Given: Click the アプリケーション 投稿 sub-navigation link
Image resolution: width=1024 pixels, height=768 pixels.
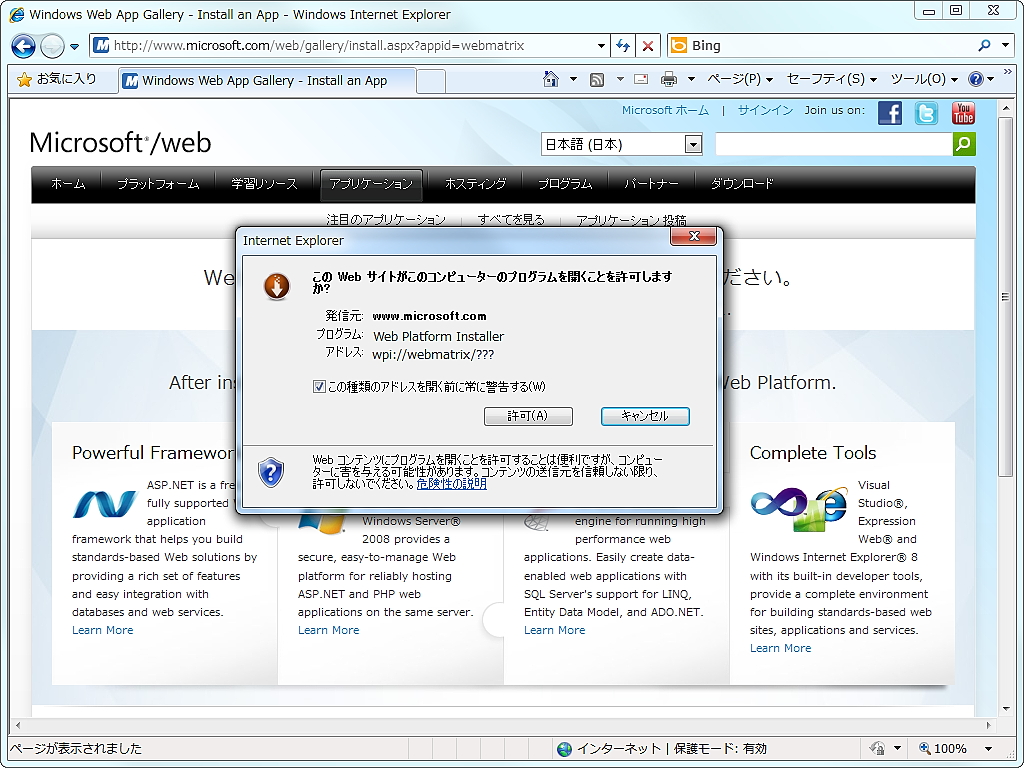Looking at the screenshot, I should tap(631, 220).
